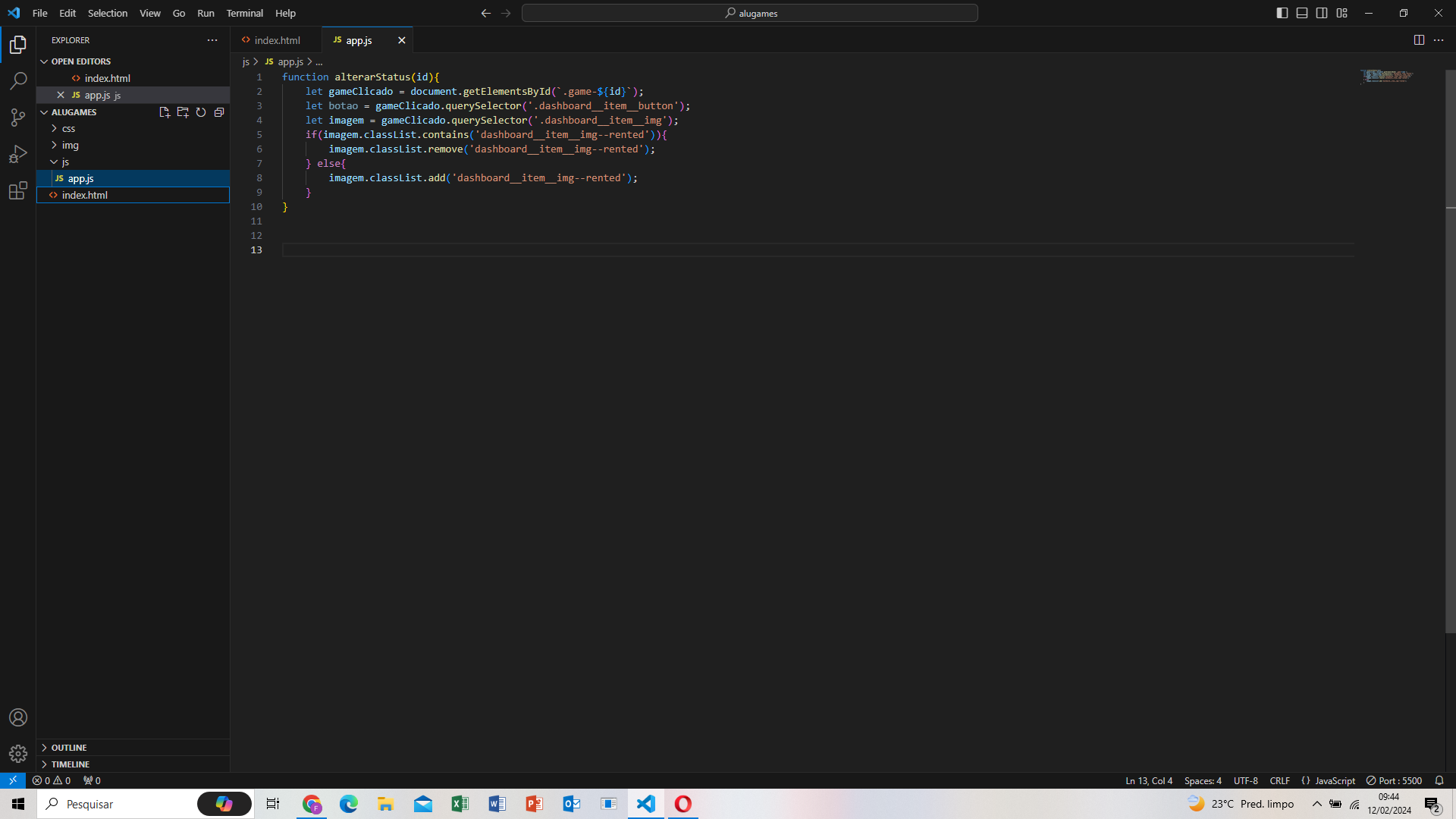The image size is (1456, 819).
Task: Expand the TIMELINE section
Action: tap(133, 764)
